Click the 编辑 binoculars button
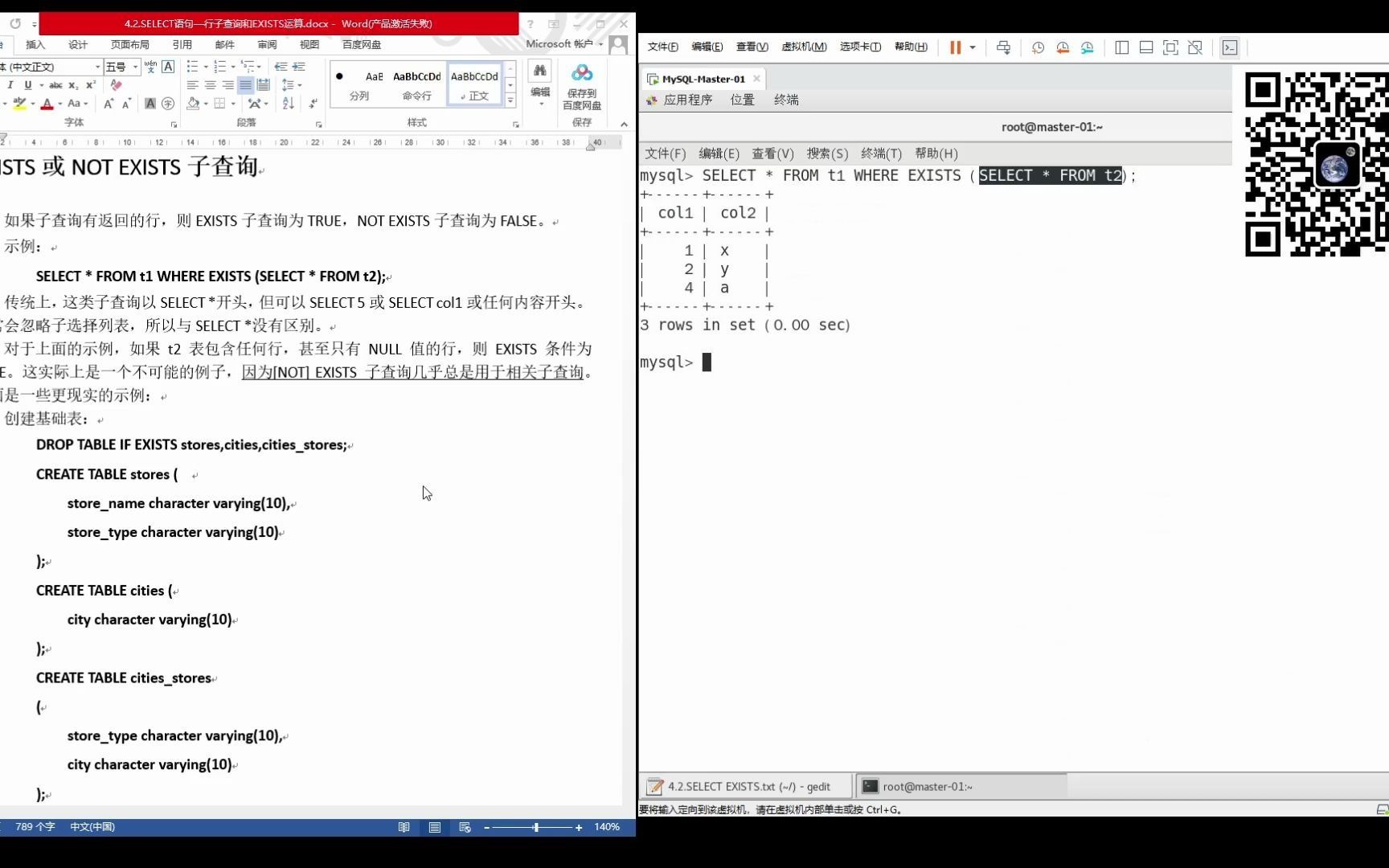The width and height of the screenshot is (1389, 868). click(x=540, y=84)
